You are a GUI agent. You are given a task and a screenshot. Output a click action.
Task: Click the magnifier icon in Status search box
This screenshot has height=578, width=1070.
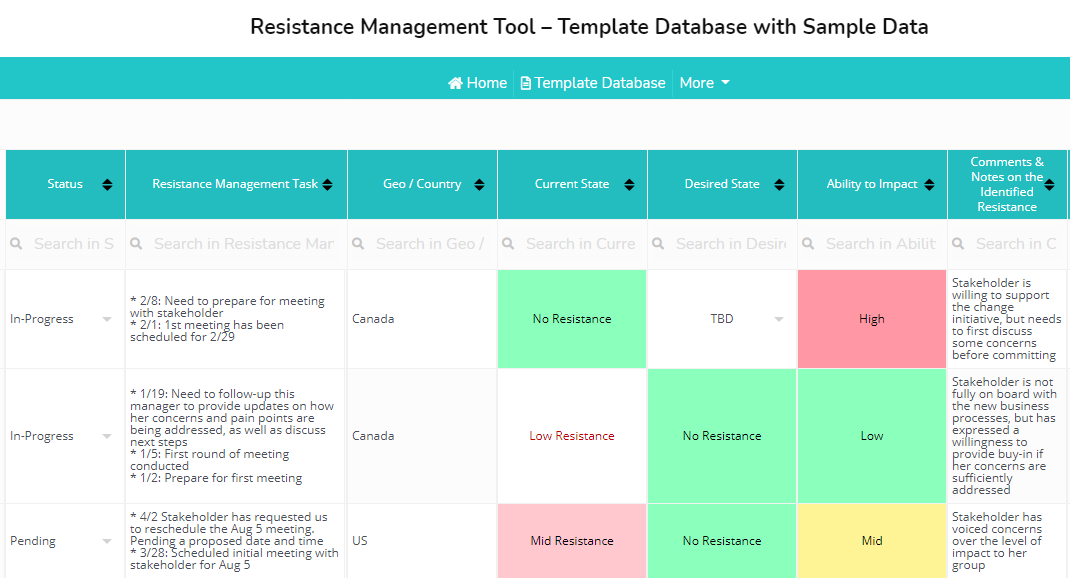click(x=17, y=243)
